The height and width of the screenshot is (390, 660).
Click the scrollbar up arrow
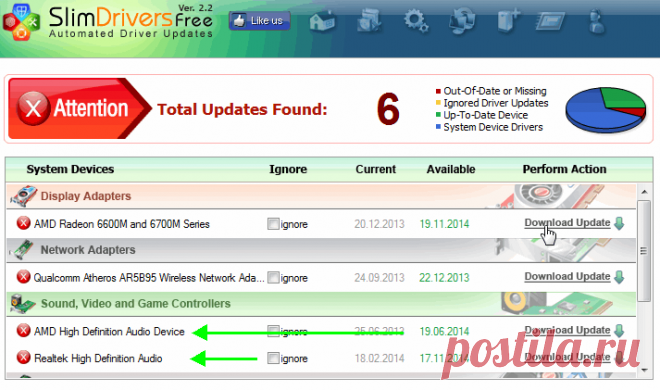coord(644,192)
